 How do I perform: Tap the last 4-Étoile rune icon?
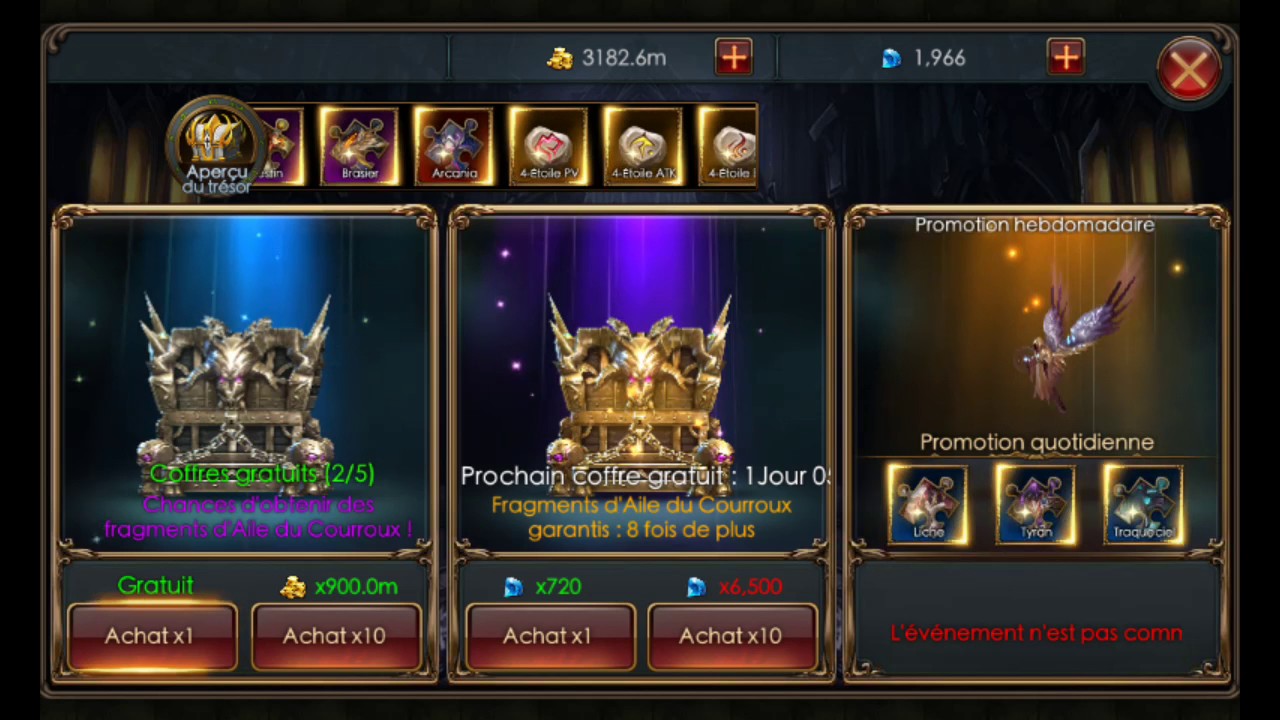tap(728, 146)
